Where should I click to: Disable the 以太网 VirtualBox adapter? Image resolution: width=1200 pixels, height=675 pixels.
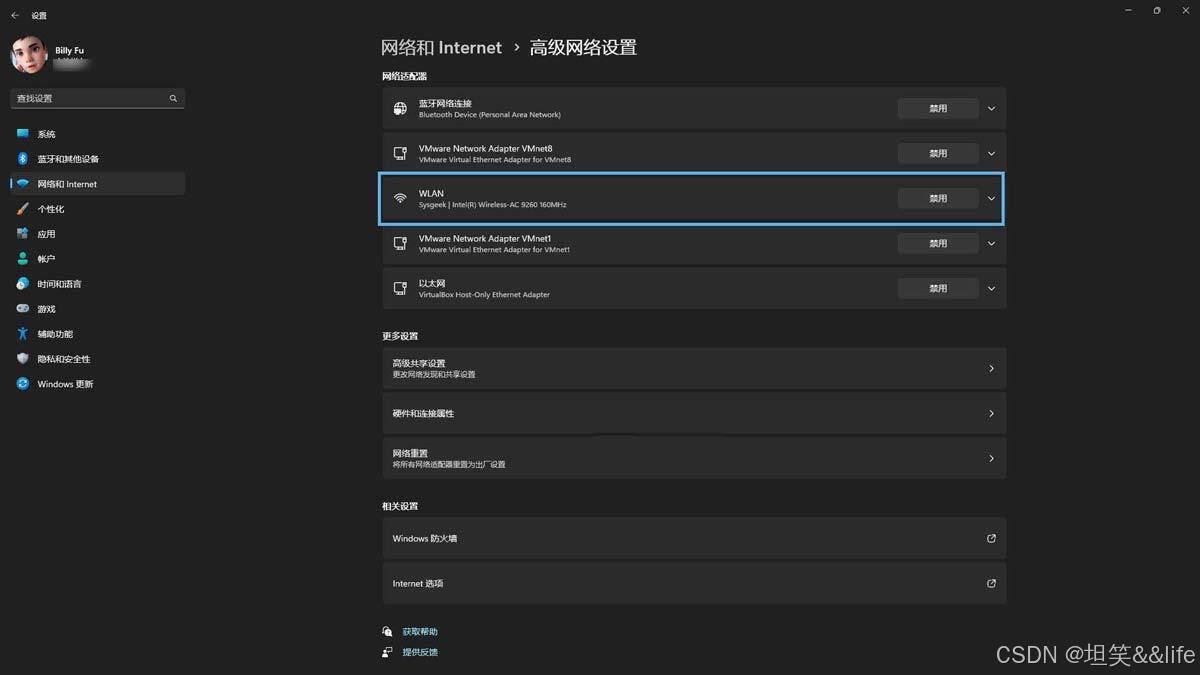tap(937, 288)
